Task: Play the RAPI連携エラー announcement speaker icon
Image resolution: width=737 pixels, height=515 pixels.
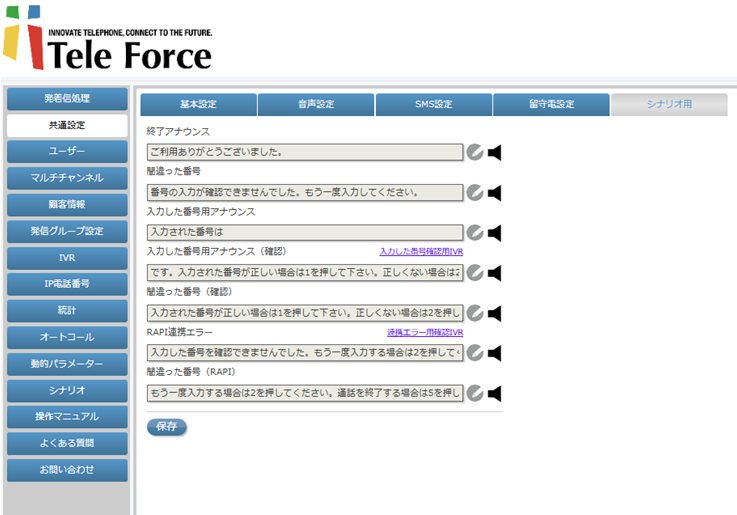Action: coord(494,353)
